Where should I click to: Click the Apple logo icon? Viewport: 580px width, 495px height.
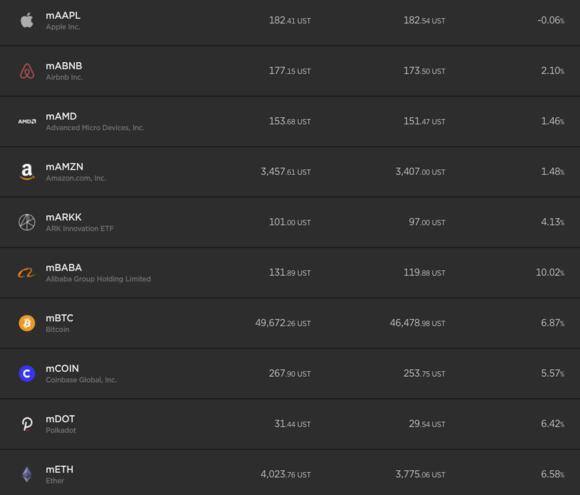tap(27, 20)
